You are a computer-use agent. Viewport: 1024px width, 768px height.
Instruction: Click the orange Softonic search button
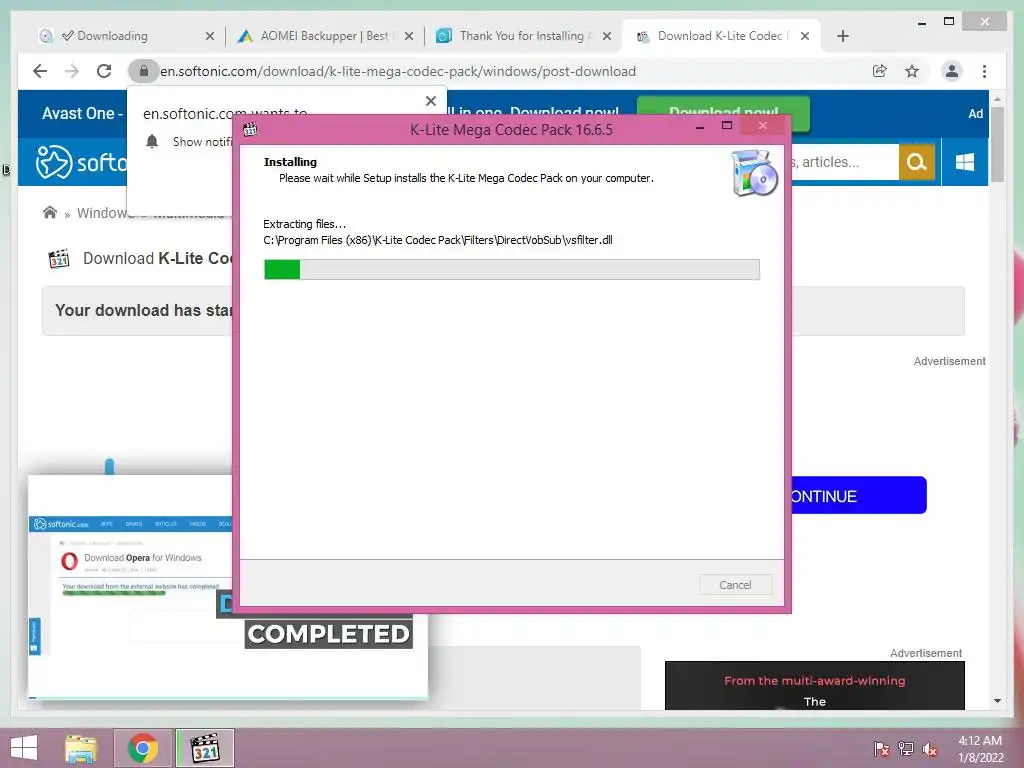pyautogui.click(x=917, y=162)
